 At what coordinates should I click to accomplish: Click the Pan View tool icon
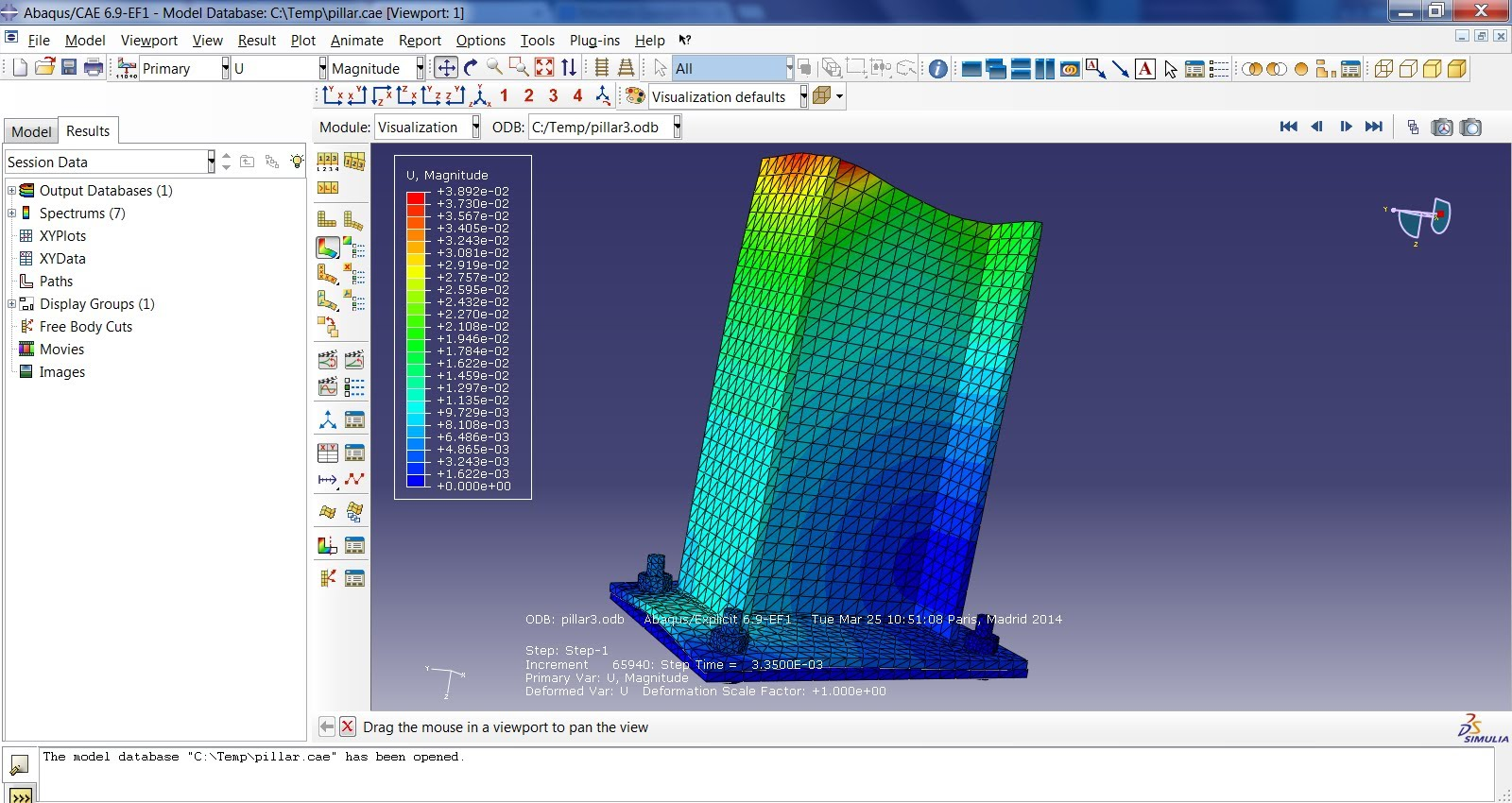tap(446, 68)
